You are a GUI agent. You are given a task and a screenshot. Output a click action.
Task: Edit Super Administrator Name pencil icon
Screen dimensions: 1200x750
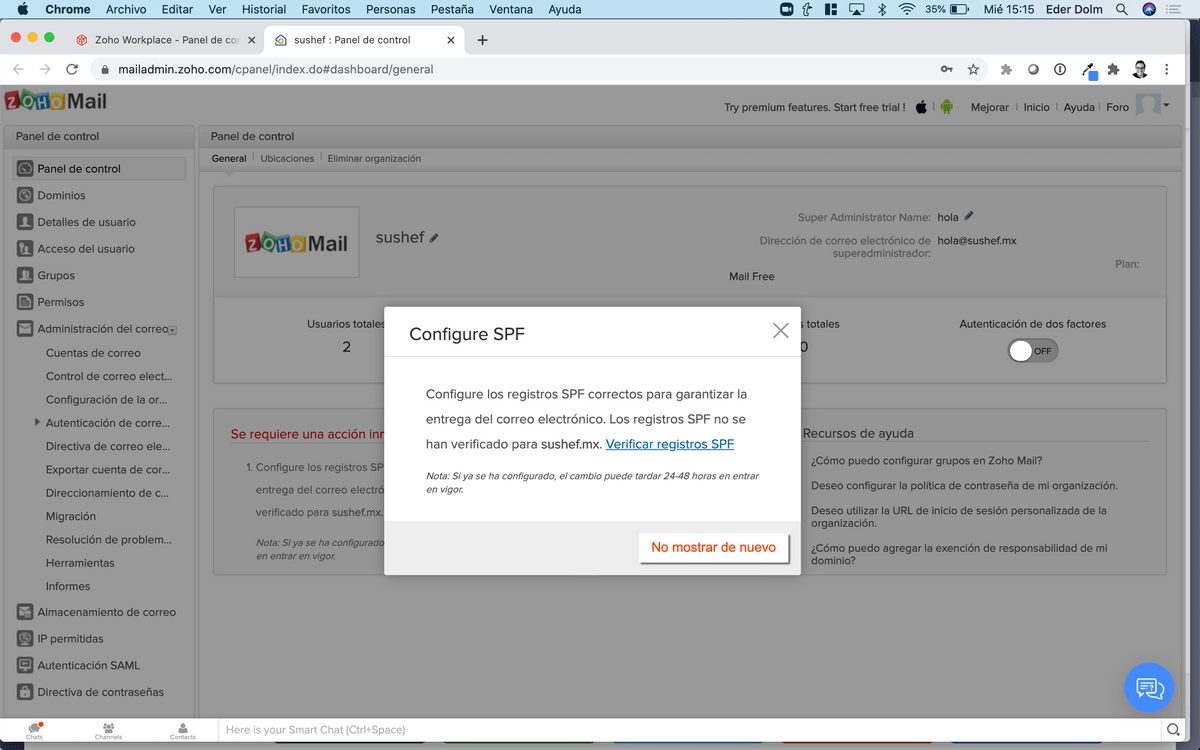[969, 216]
